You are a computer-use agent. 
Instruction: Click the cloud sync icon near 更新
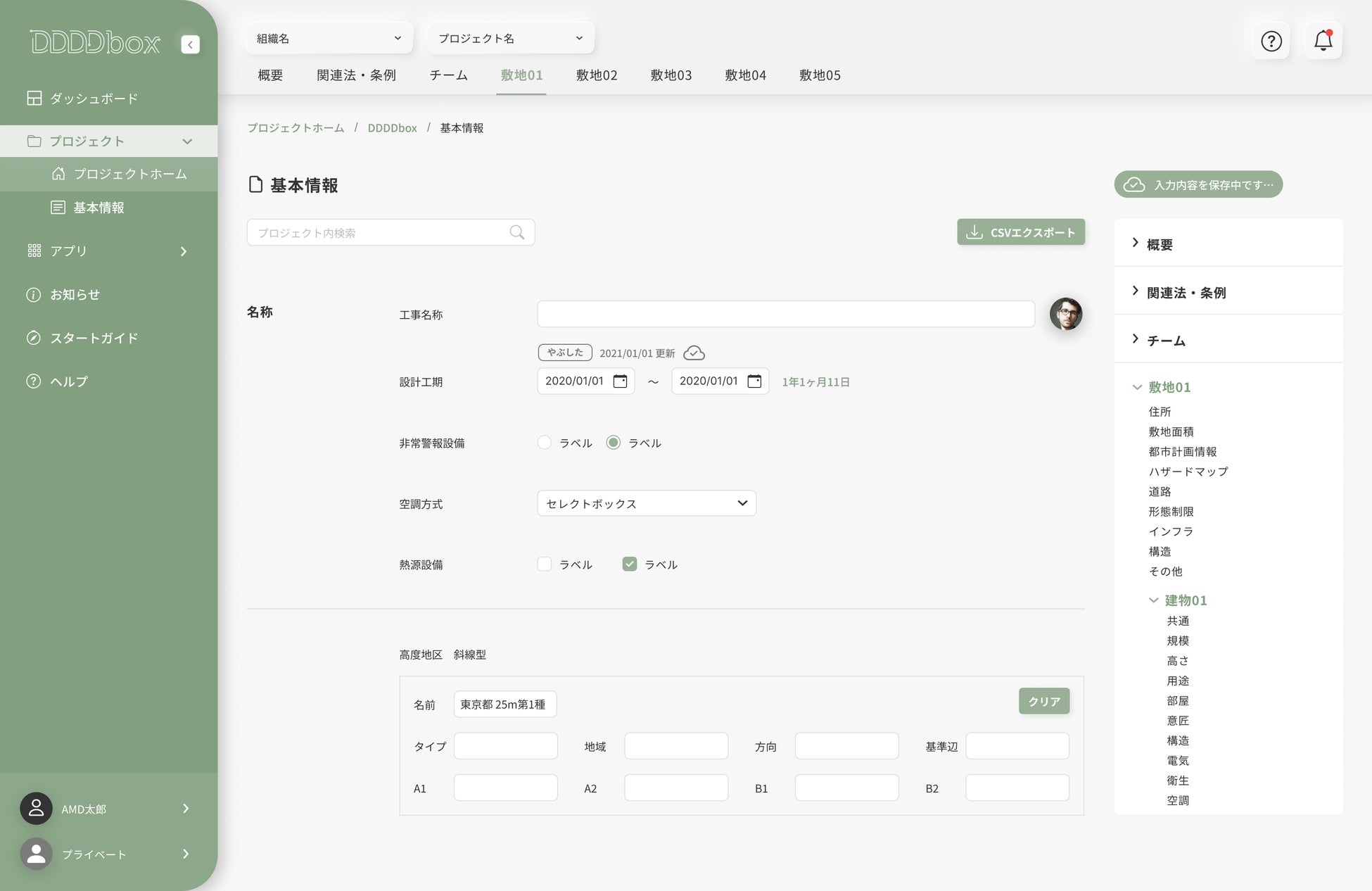(x=694, y=353)
